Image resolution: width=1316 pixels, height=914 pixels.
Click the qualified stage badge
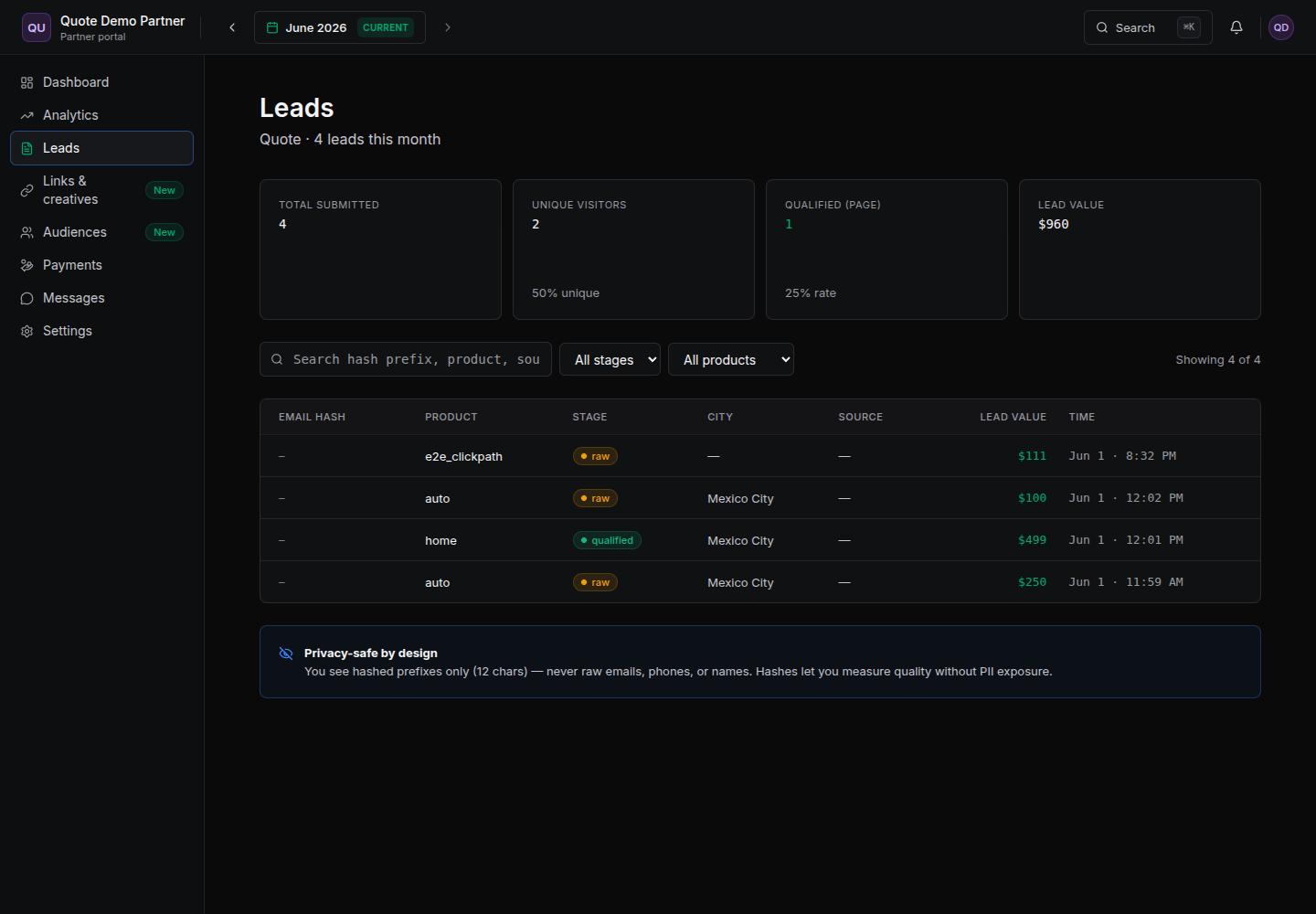(607, 540)
